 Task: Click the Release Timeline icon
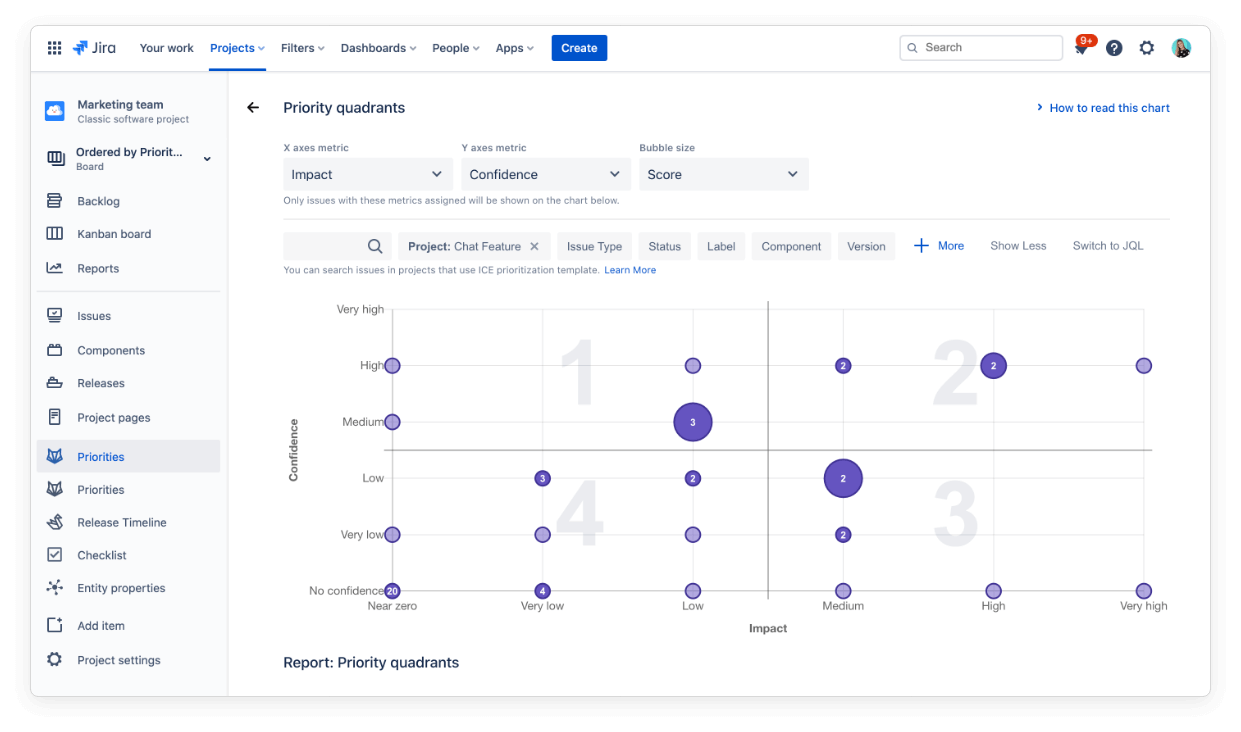[x=56, y=522]
